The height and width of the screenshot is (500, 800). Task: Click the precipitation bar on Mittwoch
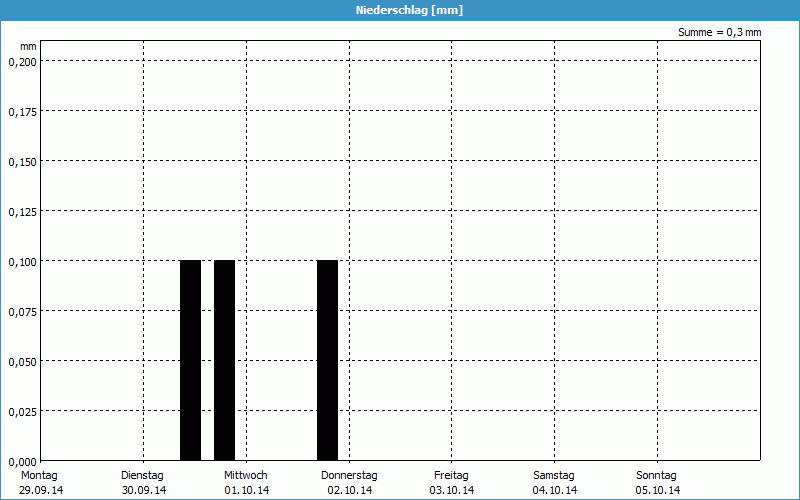pos(328,360)
